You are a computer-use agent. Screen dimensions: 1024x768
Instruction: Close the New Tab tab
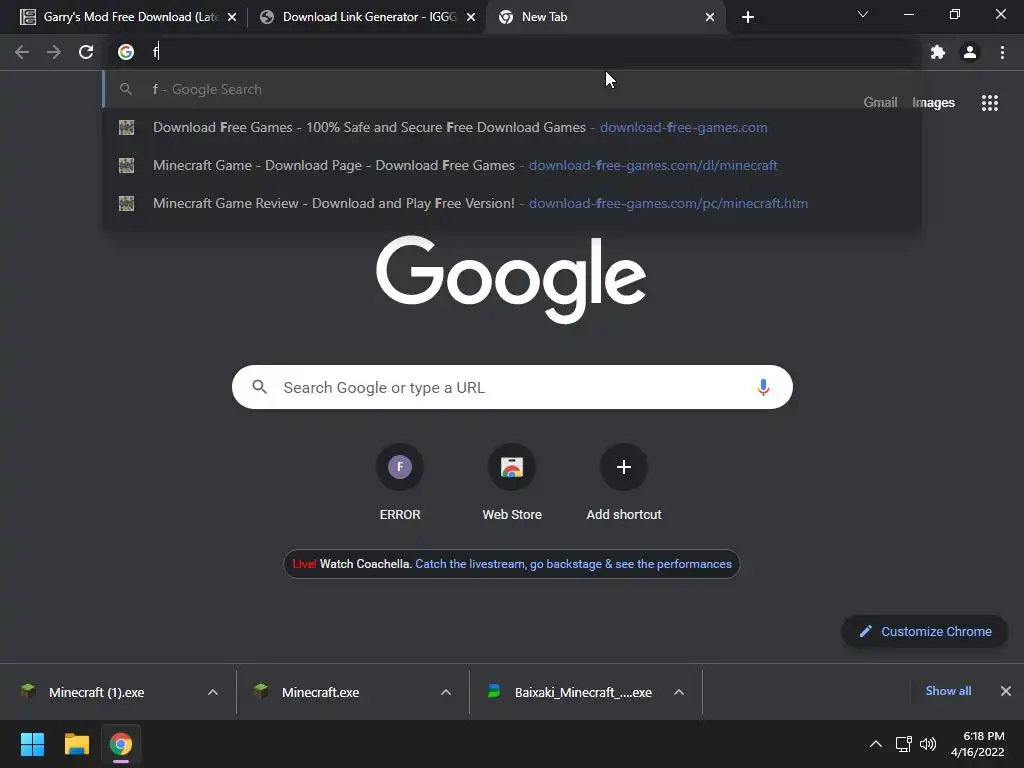click(x=710, y=17)
